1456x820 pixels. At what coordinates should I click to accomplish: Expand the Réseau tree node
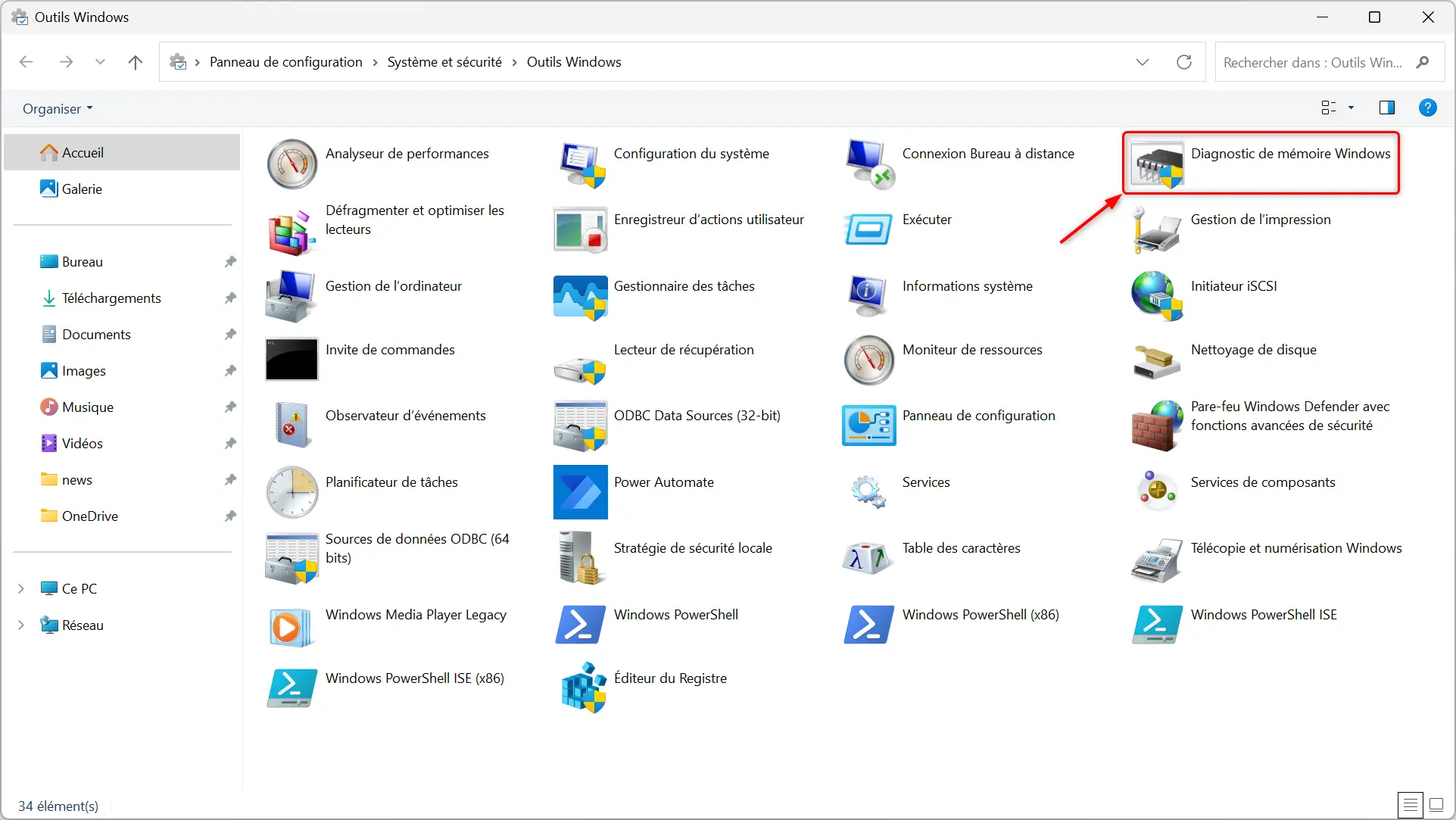[x=21, y=625]
